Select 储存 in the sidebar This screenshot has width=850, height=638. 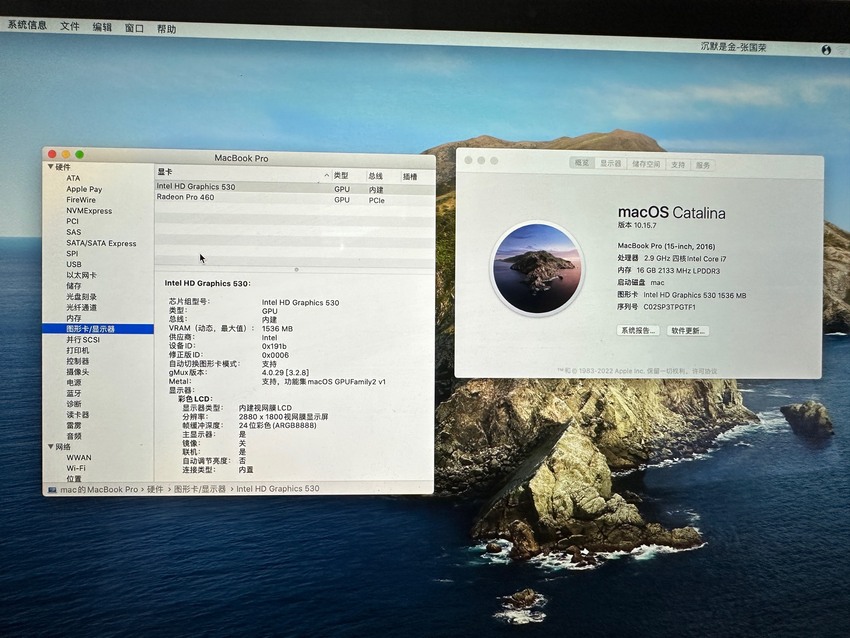74,286
